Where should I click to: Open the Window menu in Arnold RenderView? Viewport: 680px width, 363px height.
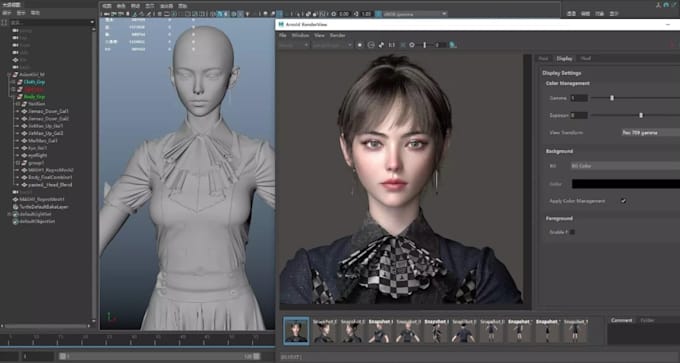300,35
